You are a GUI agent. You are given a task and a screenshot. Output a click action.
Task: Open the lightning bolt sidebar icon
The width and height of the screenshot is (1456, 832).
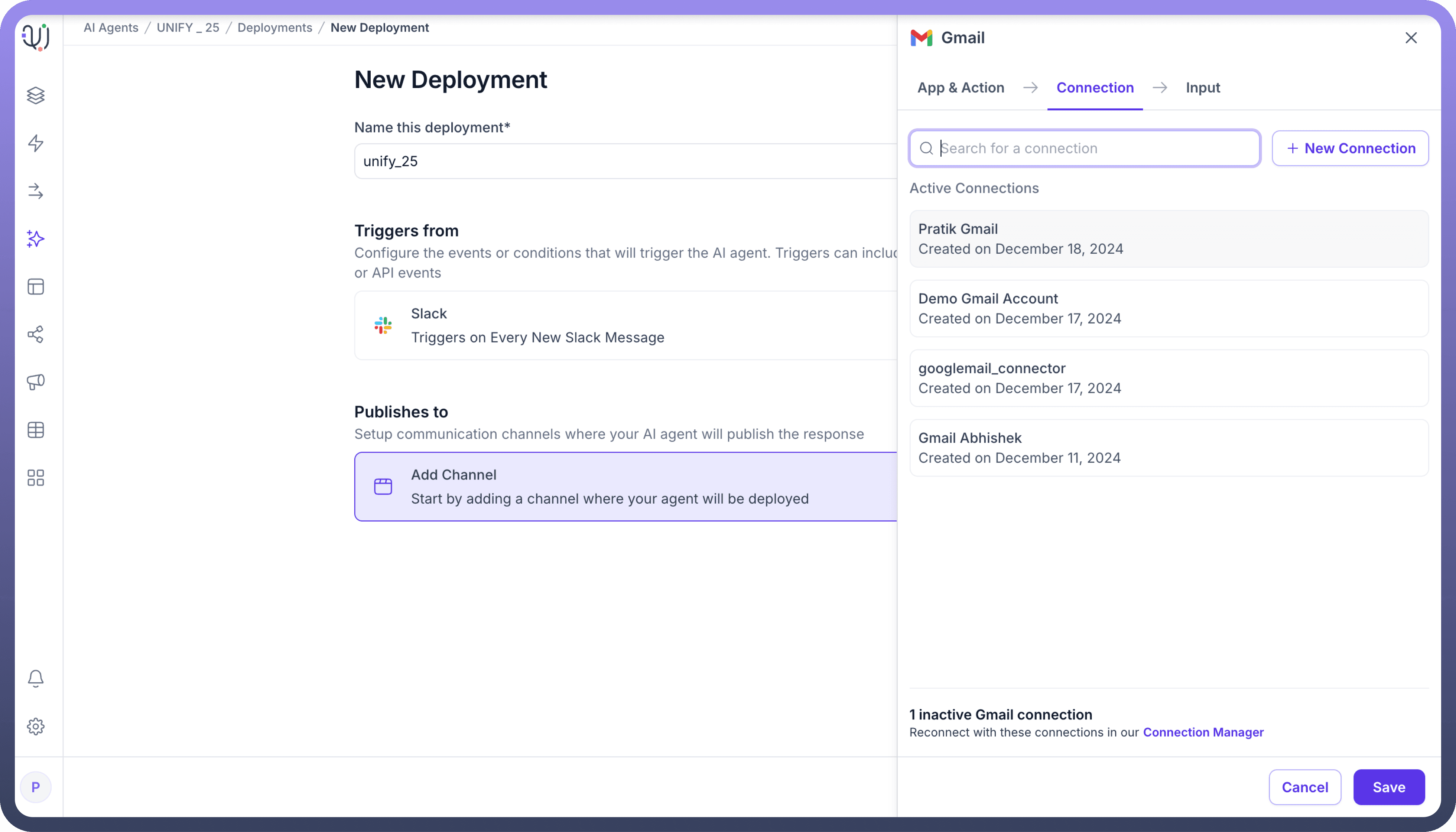[35, 143]
